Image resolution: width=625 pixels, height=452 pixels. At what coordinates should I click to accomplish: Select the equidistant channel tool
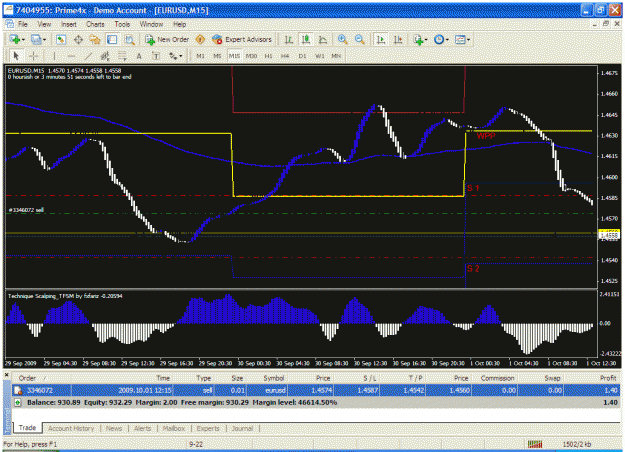(x=105, y=56)
